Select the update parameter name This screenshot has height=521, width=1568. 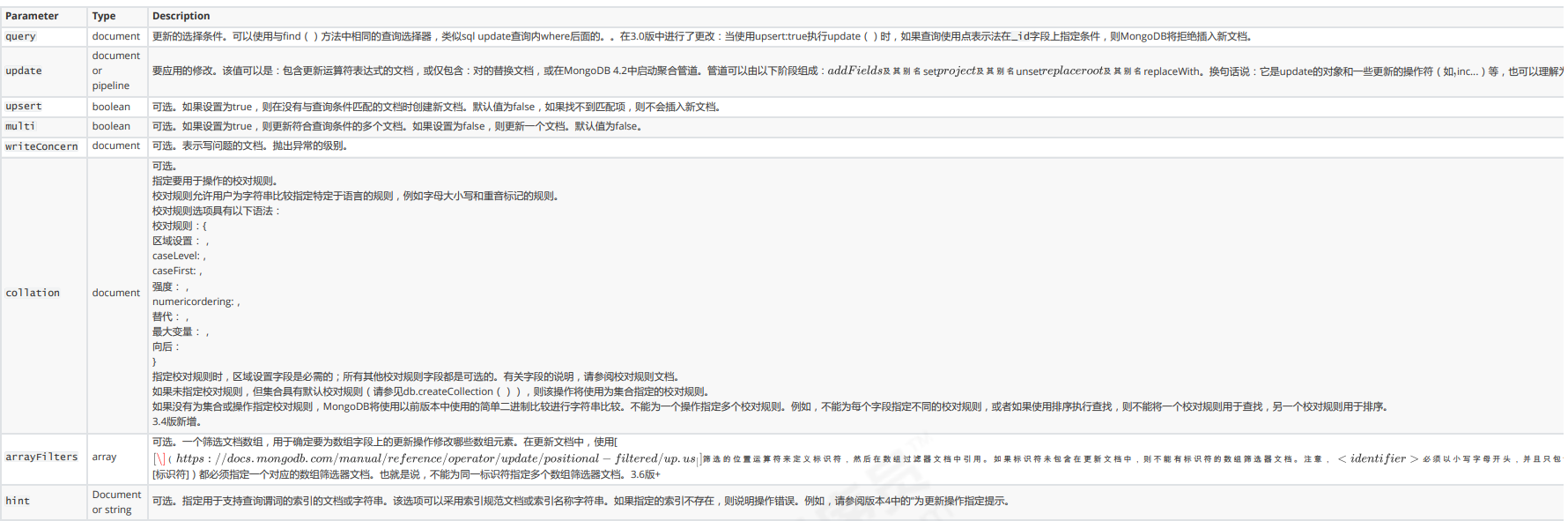click(24, 71)
